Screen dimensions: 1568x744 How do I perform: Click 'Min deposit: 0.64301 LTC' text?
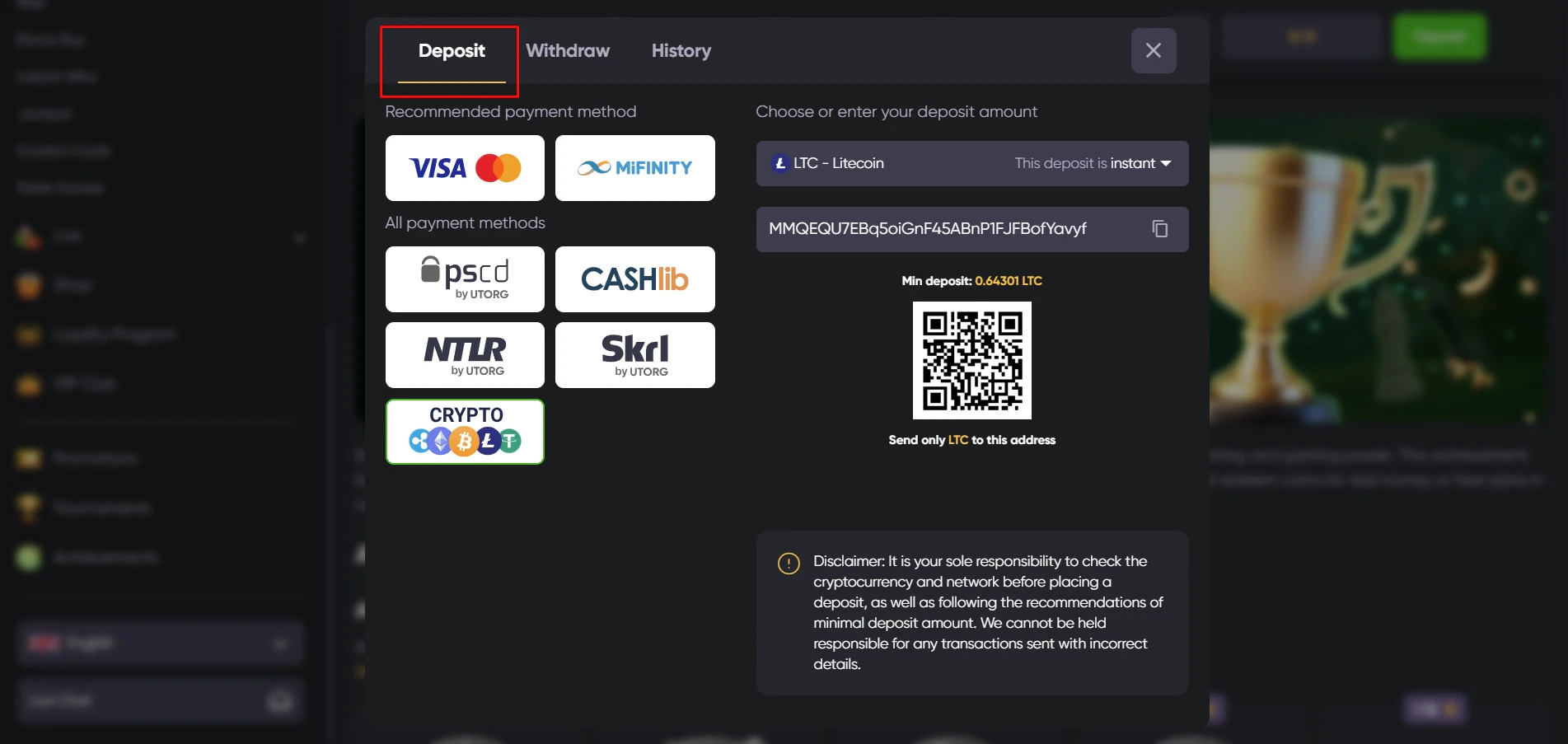click(971, 281)
